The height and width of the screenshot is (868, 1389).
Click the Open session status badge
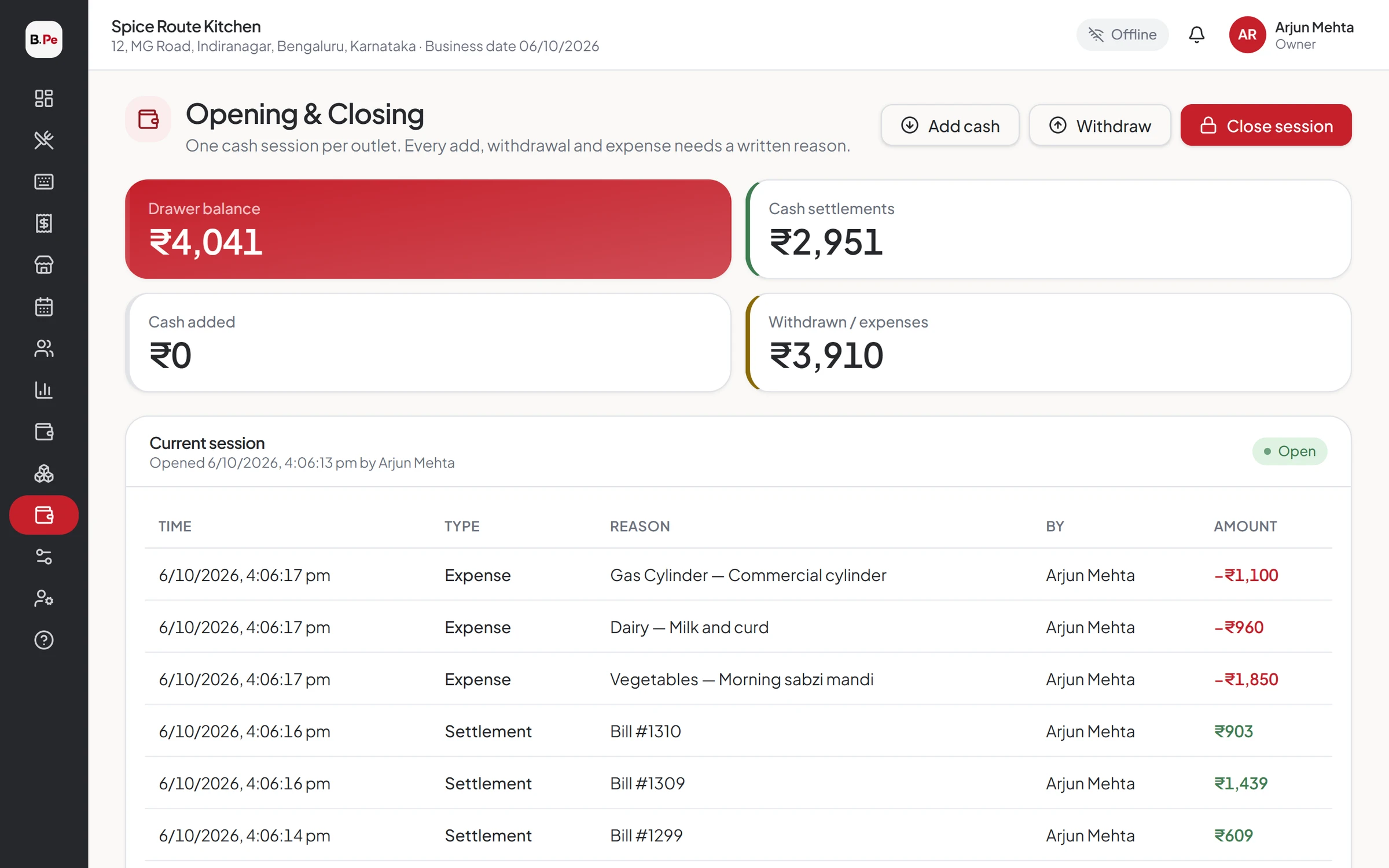(1289, 451)
